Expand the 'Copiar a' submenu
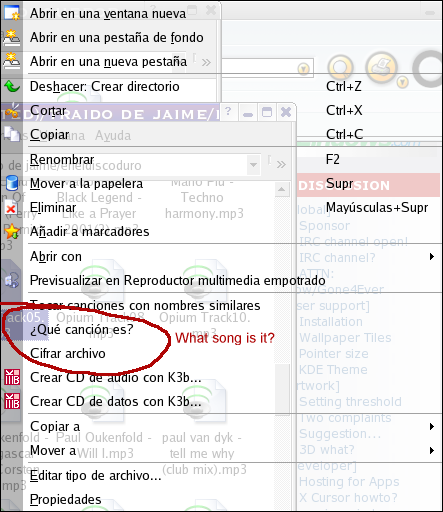The width and height of the screenshot is (443, 512). 221,427
